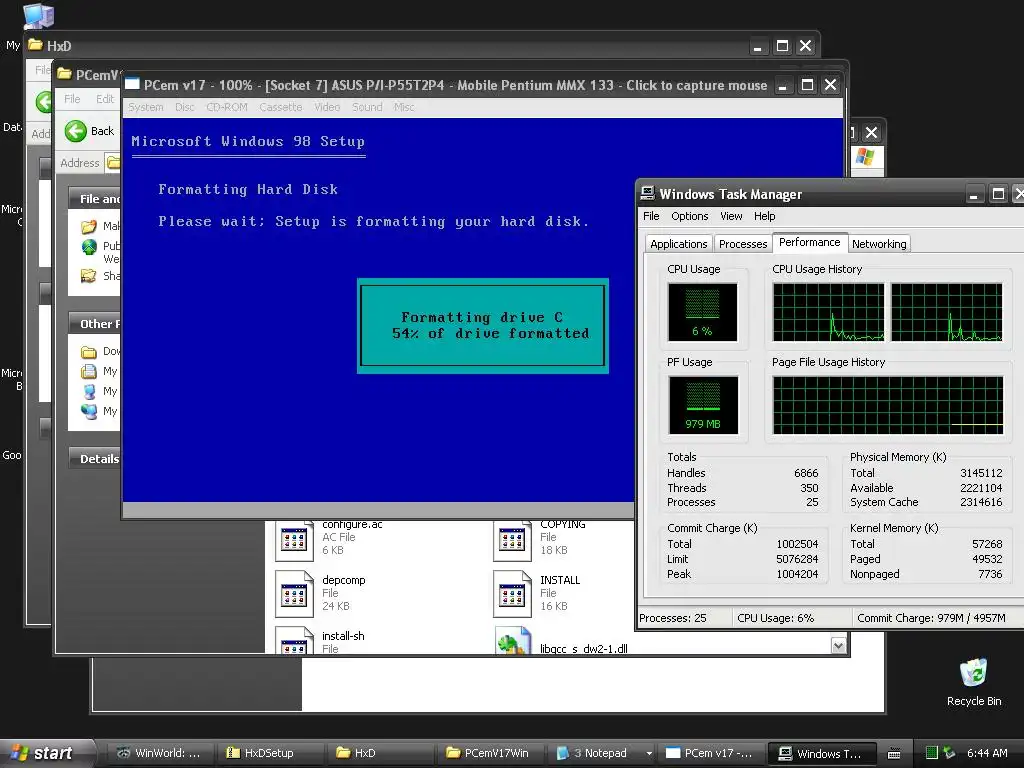Open the Misc menu in PCem

click(404, 107)
